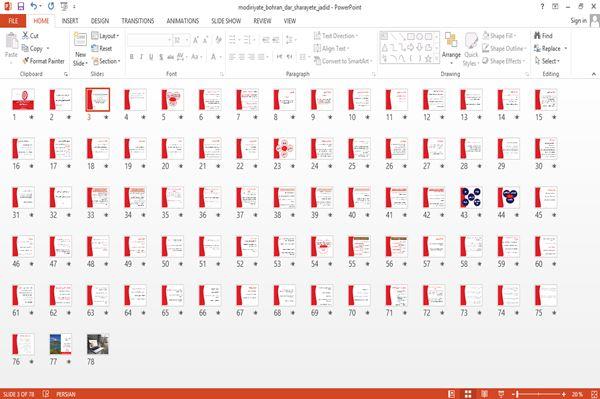The image size is (600, 399).
Task: Click Slide Sorter view icon in status bar
Action: pyautogui.click(x=468, y=394)
